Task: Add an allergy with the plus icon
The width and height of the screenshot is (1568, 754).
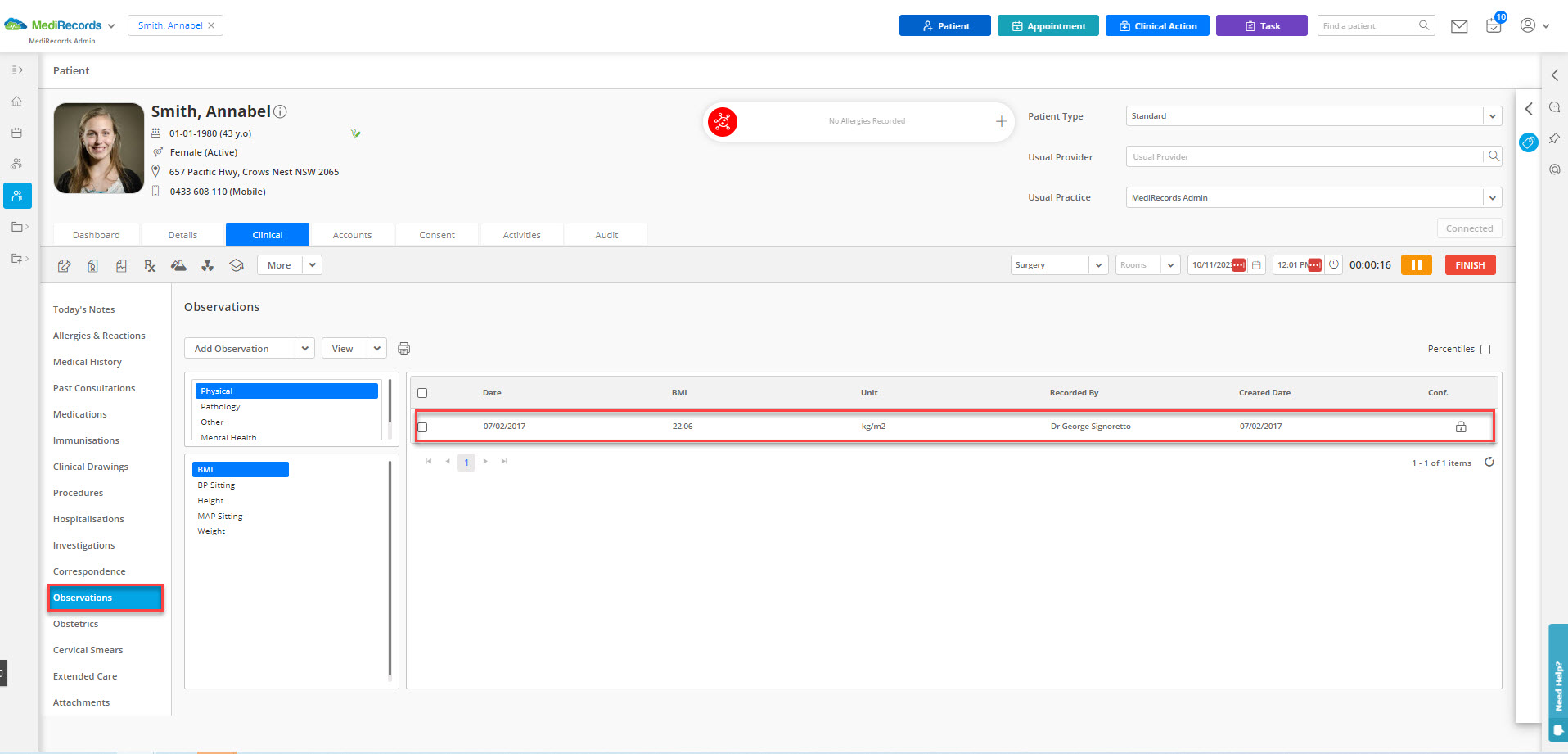Action: [1001, 121]
